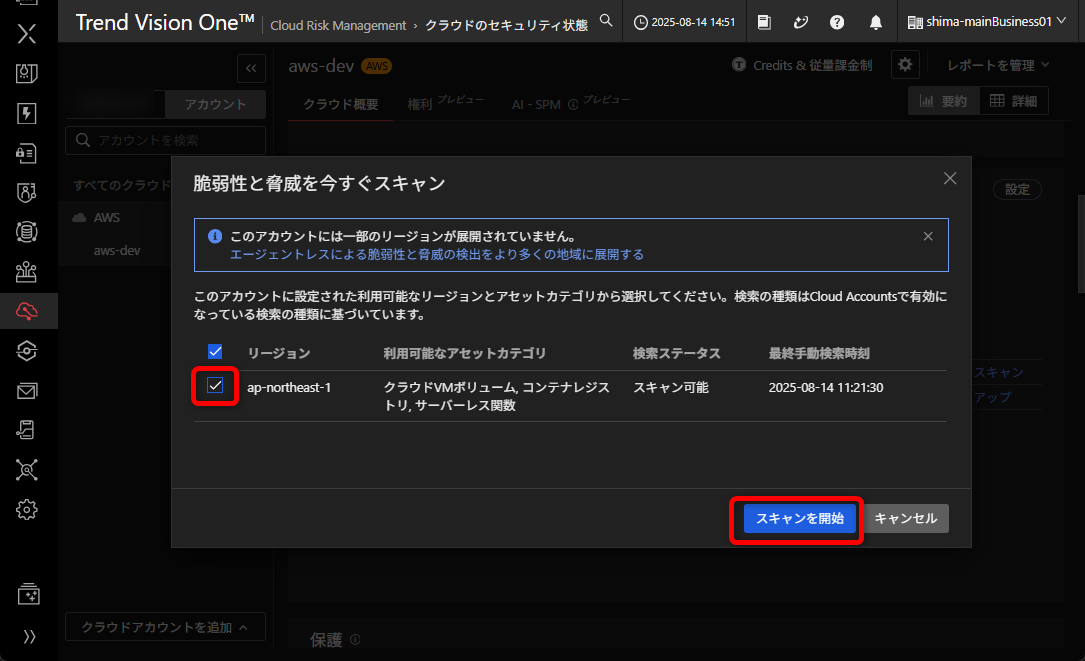Click the スキャン可能 status text

(671, 388)
